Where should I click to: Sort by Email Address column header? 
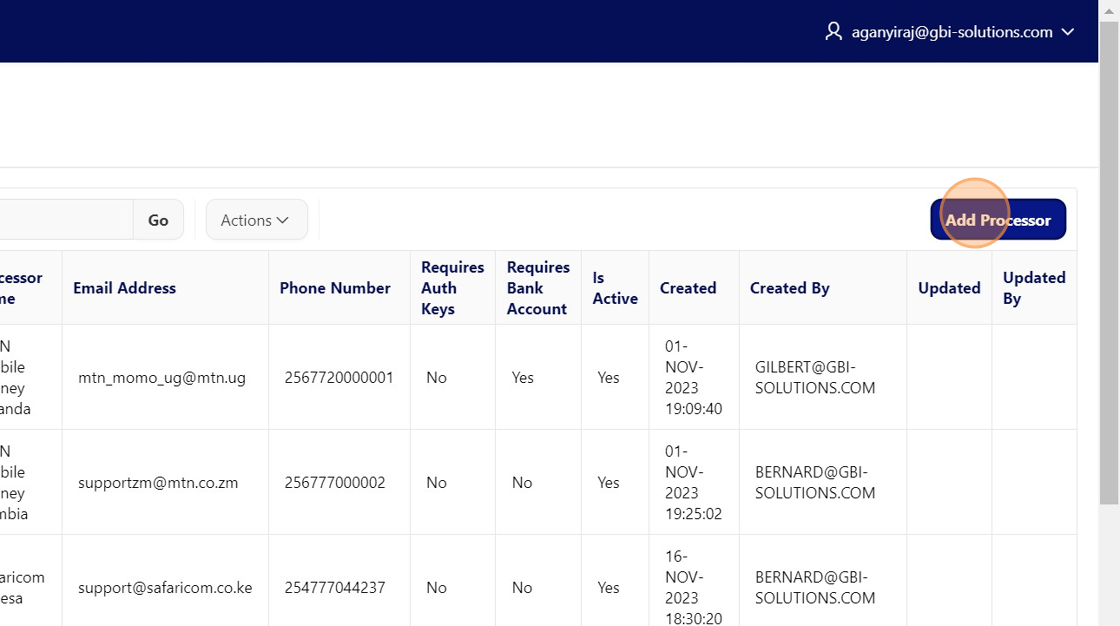[x=124, y=288]
